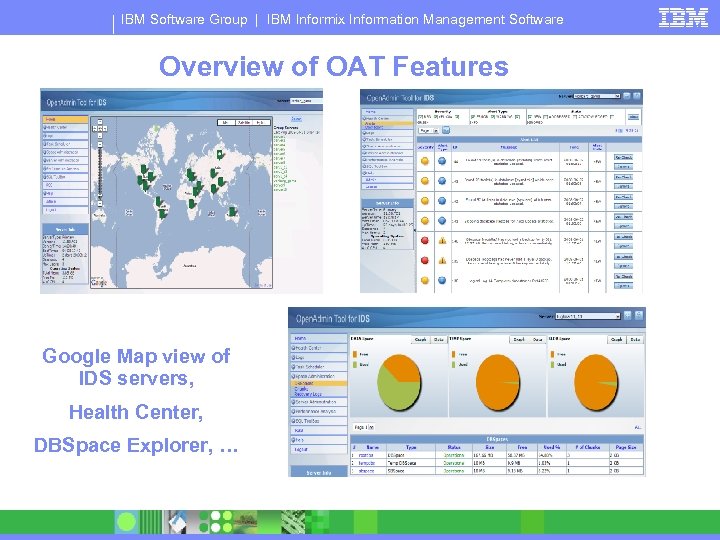The image size is (720, 540).
Task: Toggle the NEW state checkbox
Action: (530, 117)
